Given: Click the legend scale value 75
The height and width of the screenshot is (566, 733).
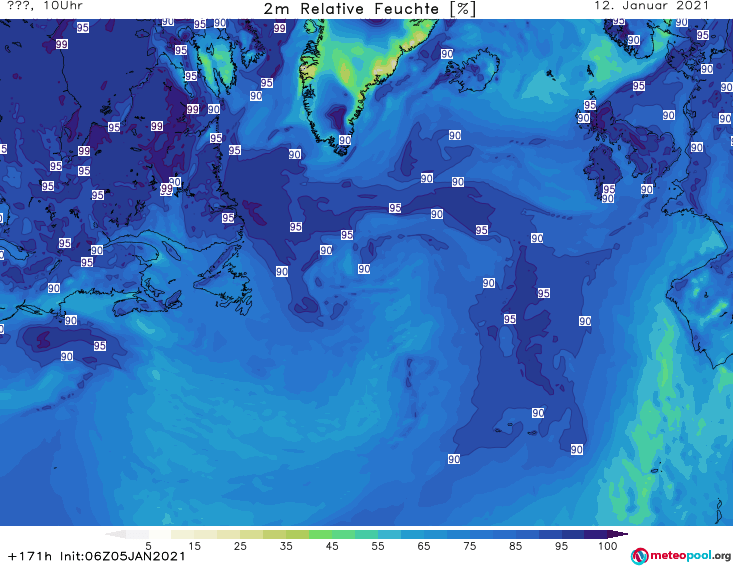Looking at the screenshot, I should point(469,546).
